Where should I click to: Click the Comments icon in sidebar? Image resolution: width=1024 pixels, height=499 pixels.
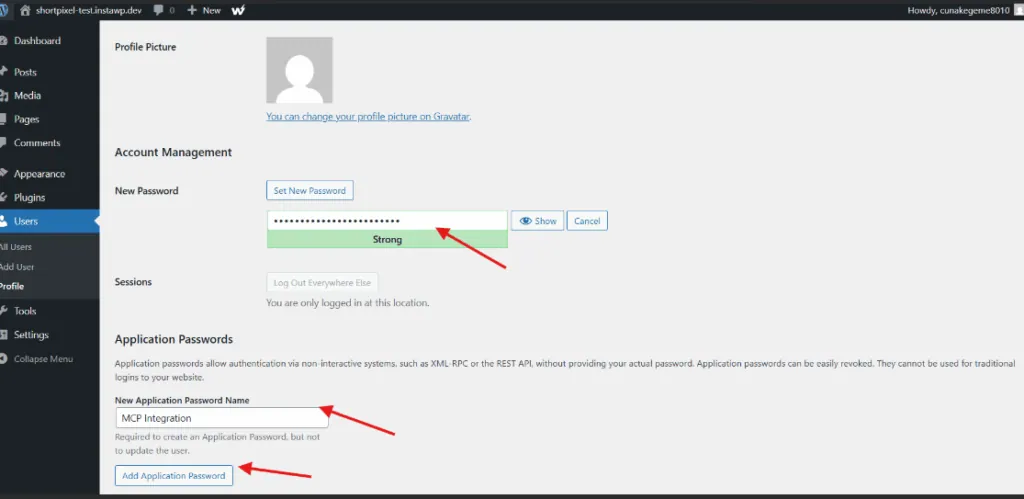pos(3,143)
